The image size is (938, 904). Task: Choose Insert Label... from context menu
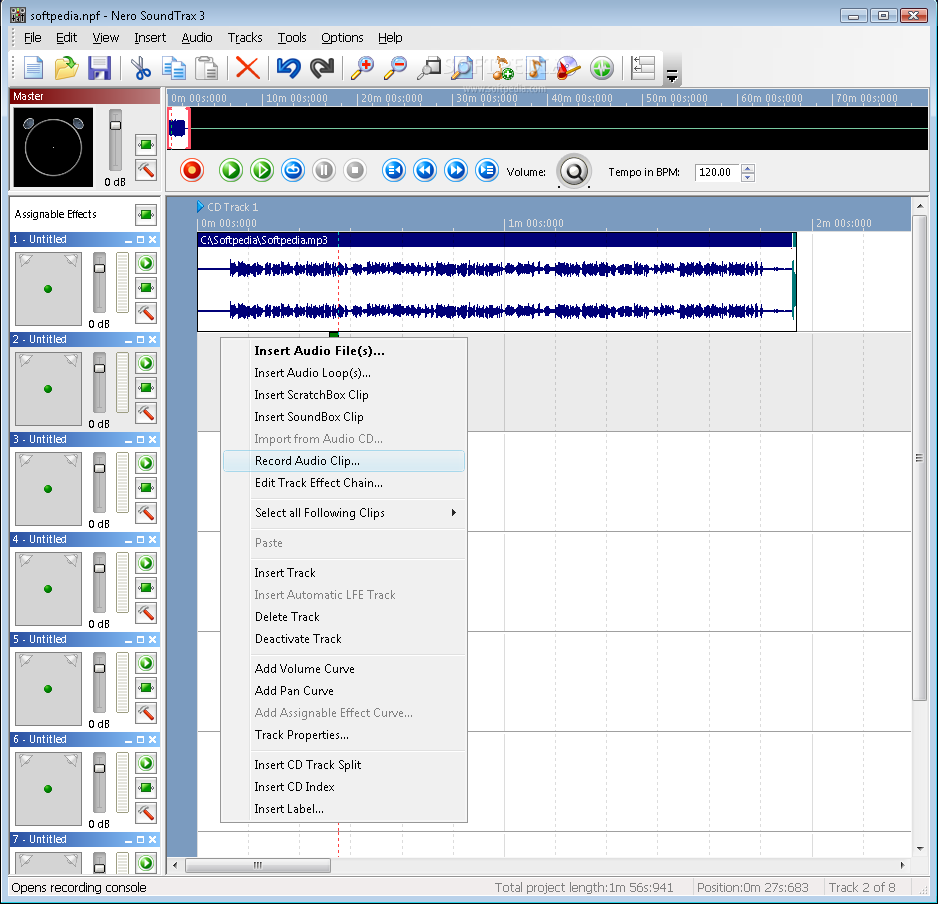click(344, 809)
